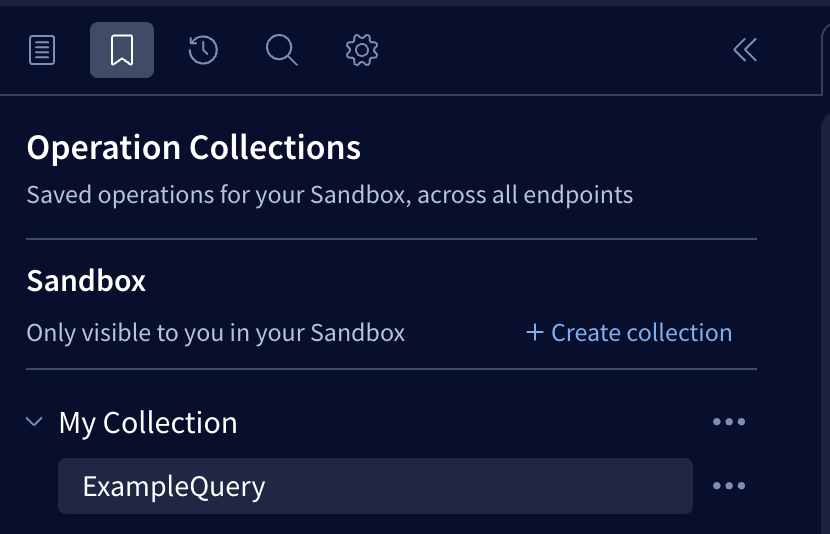The image size is (830, 534).
Task: Click the divider line above My Collection
Action: pos(391,369)
